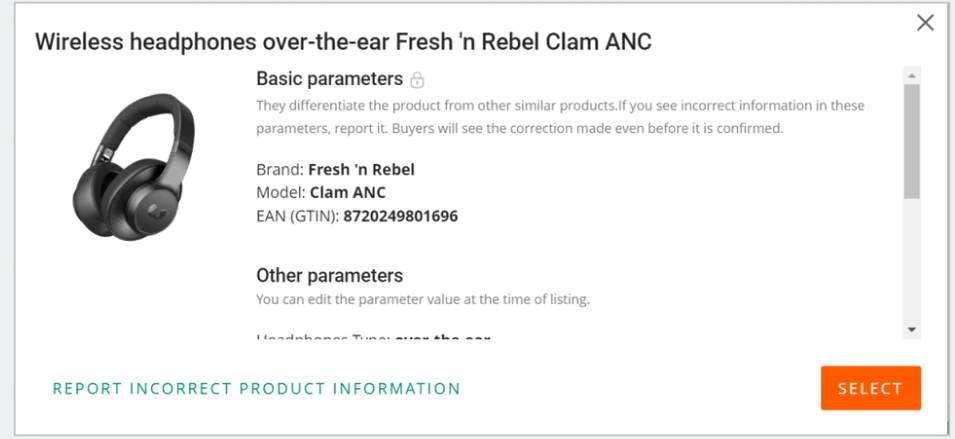This screenshot has height=439, width=955.
Task: Click the dialog title about Fresh 'n Rebel headphones
Action: tap(344, 42)
